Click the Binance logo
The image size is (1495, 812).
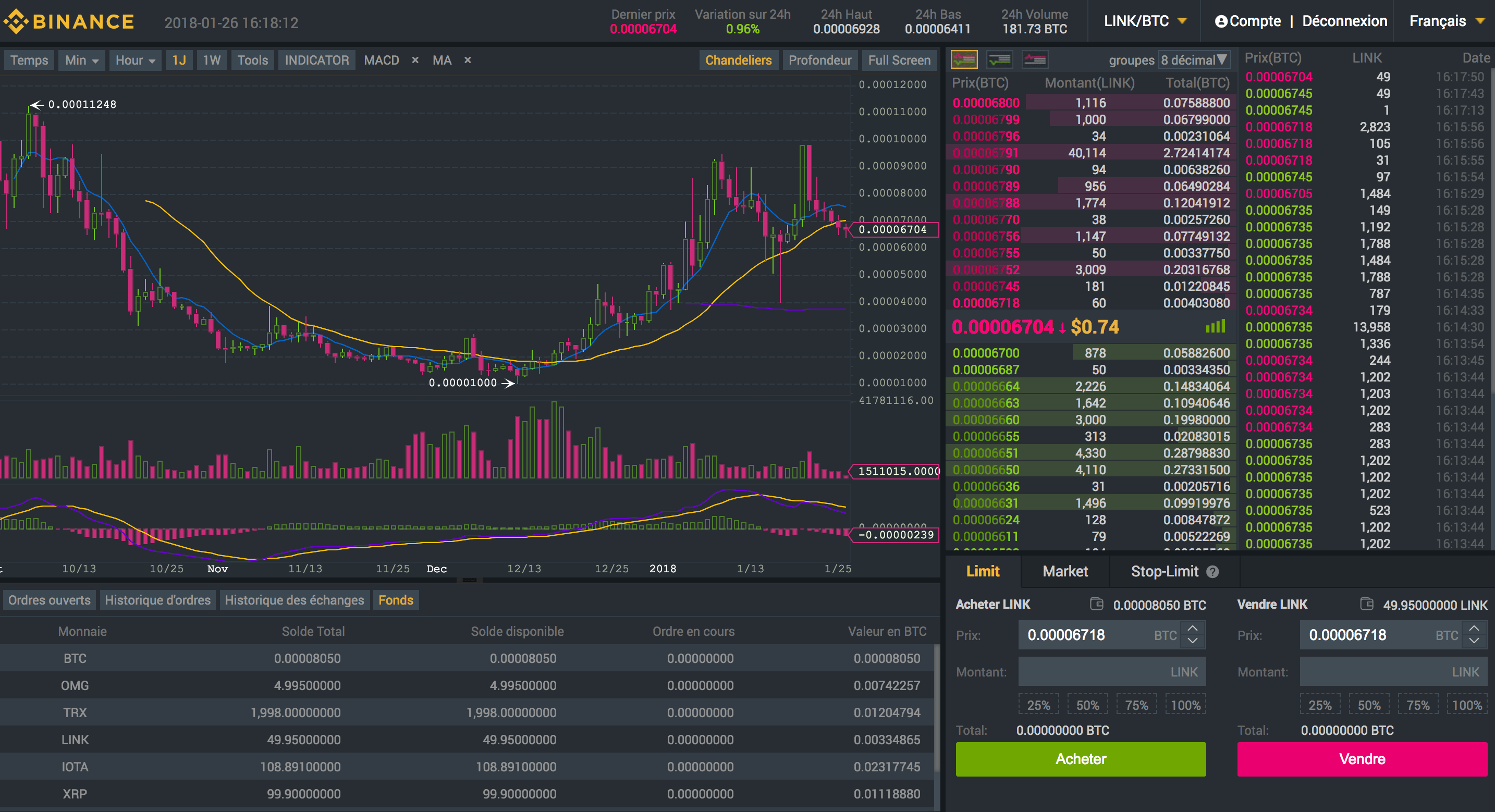coord(68,22)
